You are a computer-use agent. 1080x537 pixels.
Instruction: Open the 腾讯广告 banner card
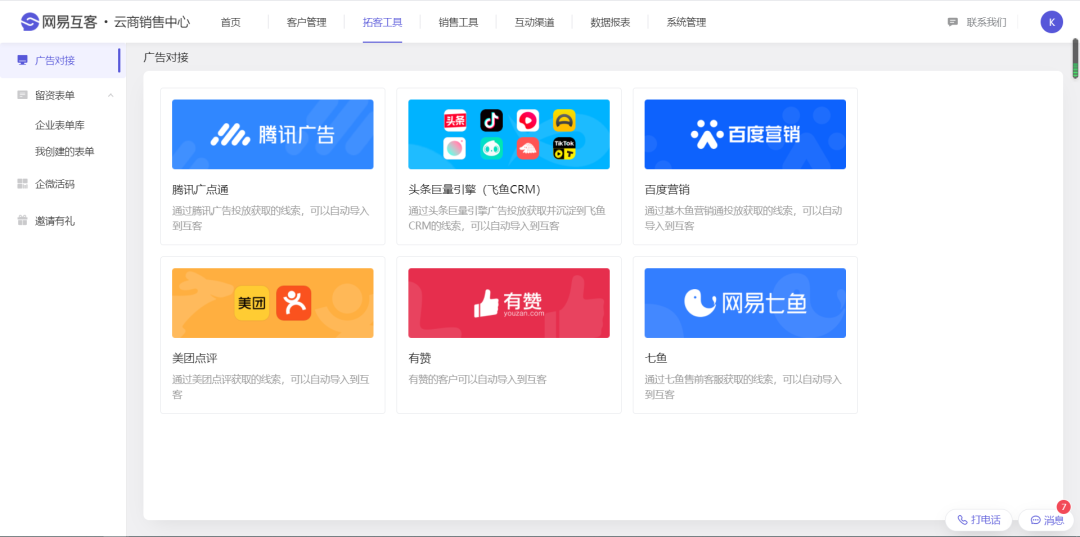click(x=272, y=134)
